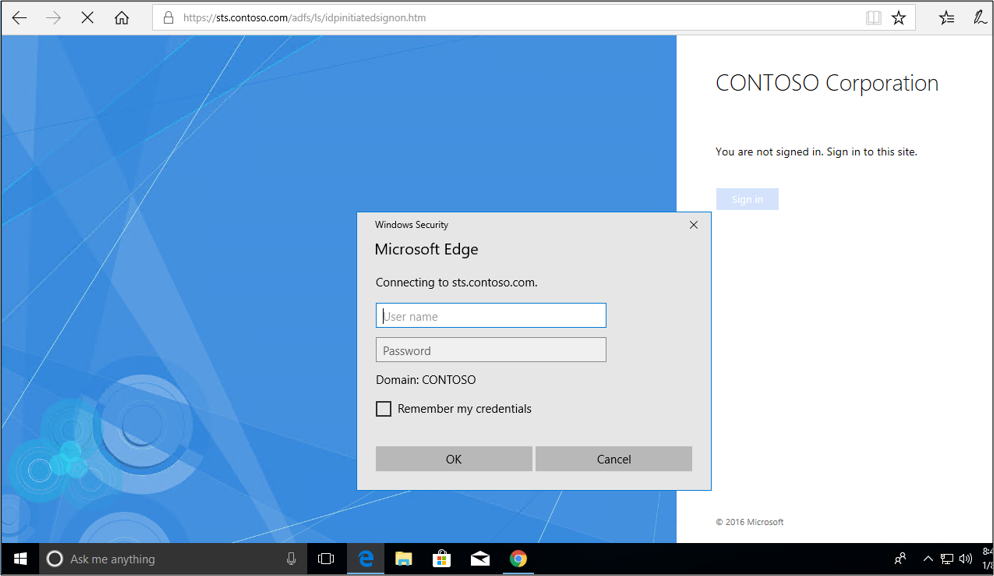Image resolution: width=994 pixels, height=576 pixels.
Task: Click the People icon in system tray
Action: pyautogui.click(x=900, y=559)
